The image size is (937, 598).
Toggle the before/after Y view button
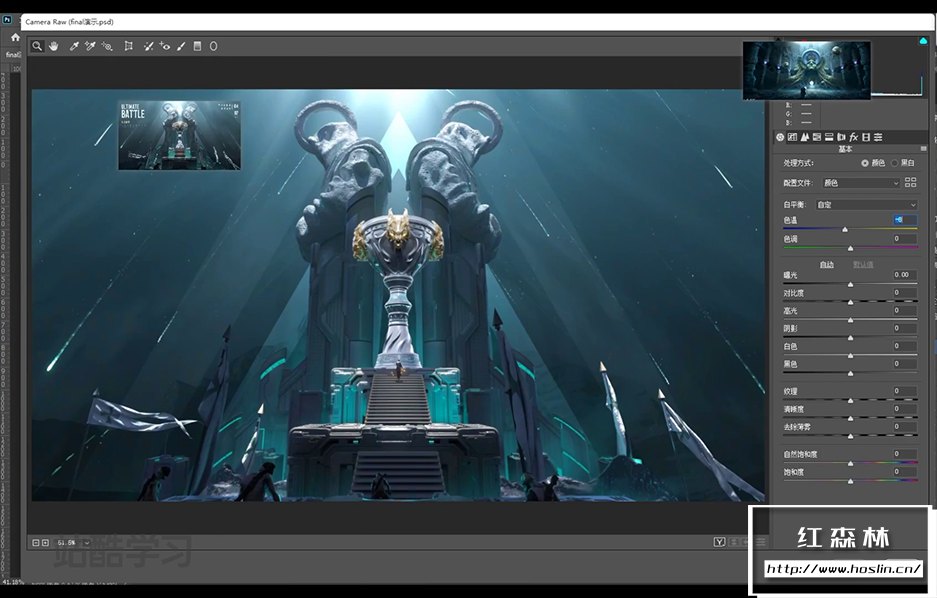[719, 542]
